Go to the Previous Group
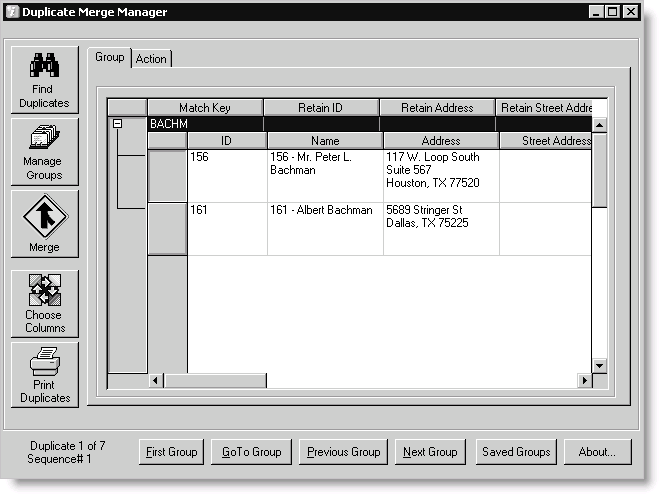Viewport: 660px width, 495px height. tap(343, 452)
